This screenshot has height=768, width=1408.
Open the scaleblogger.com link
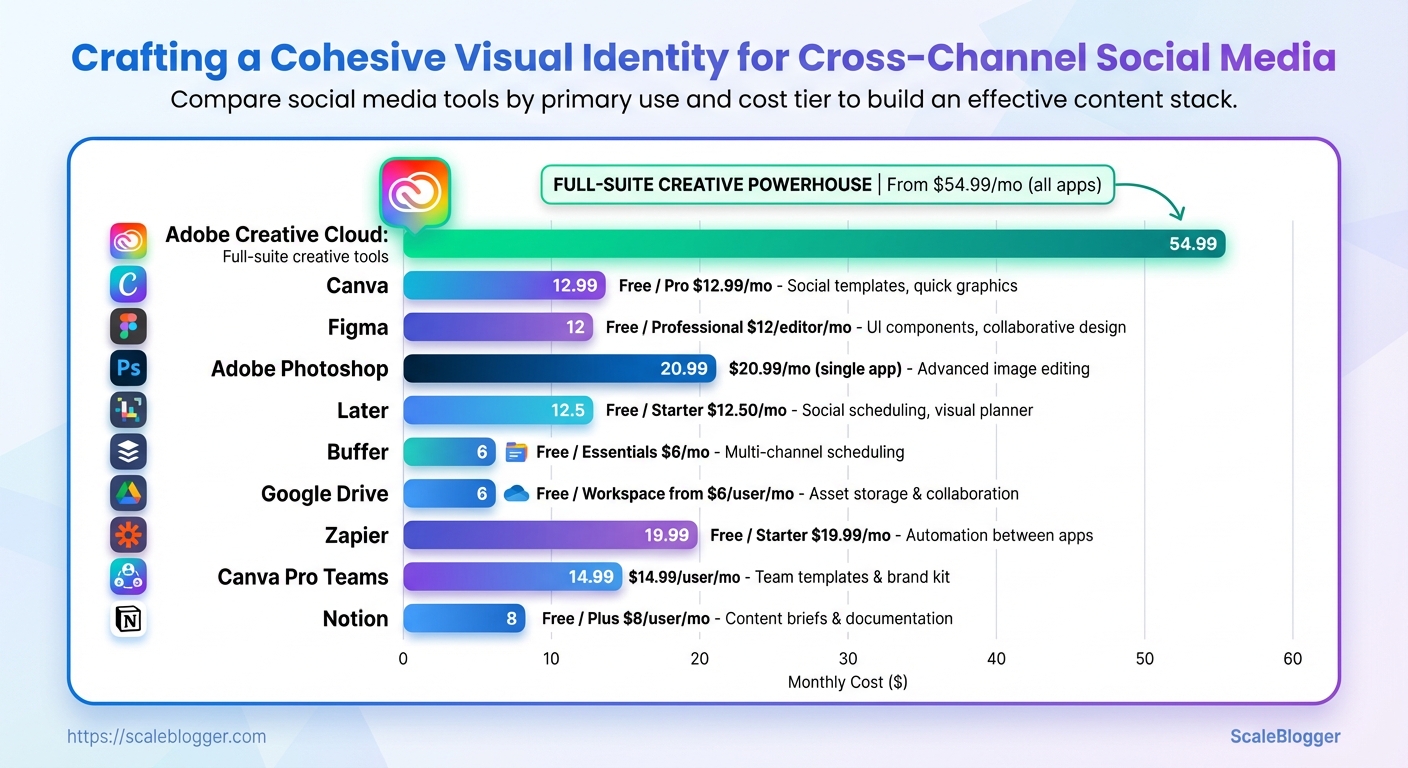165,736
